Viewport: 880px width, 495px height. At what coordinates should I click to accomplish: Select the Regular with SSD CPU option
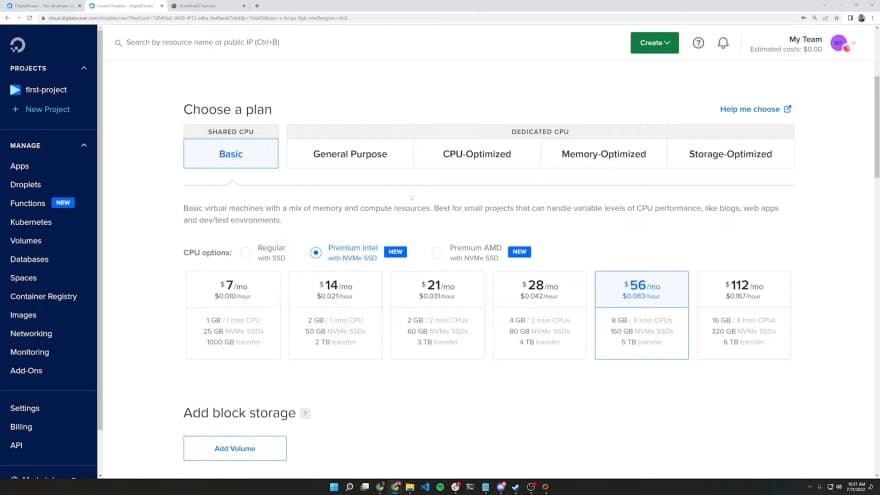(x=246, y=253)
